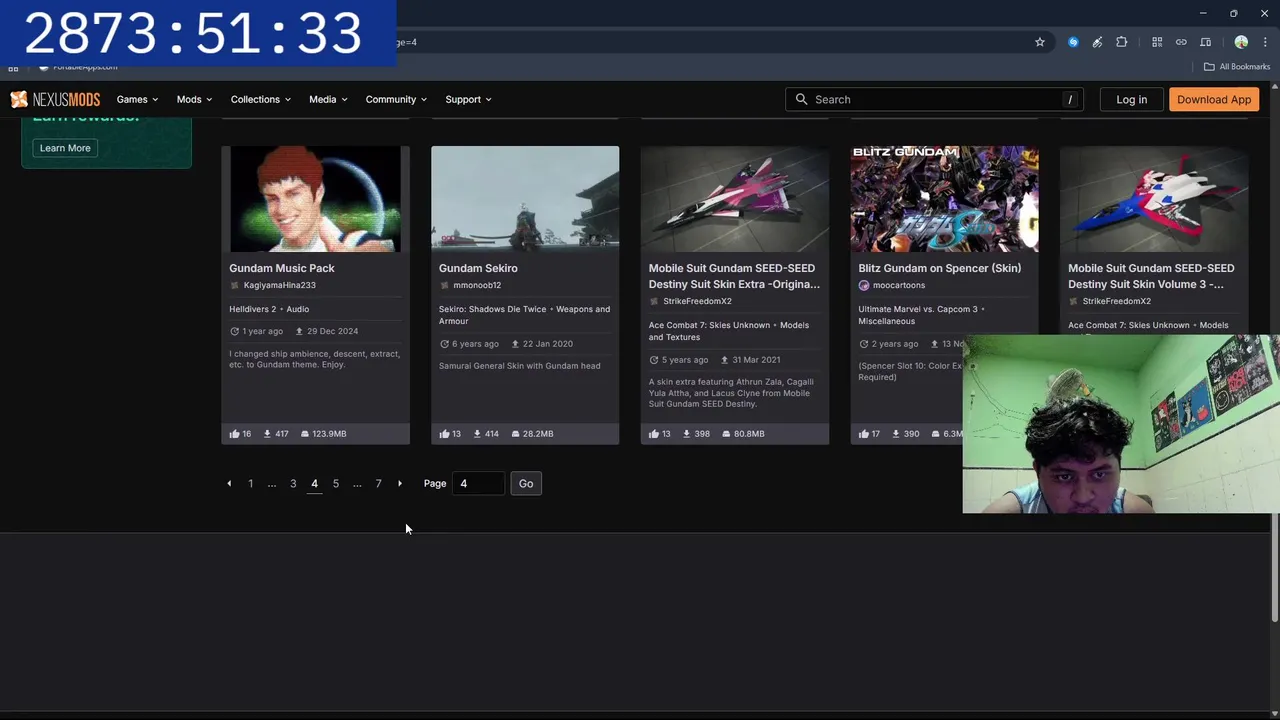The image size is (1280, 720).
Task: Click the StrikeFreedomX2 avatar on Skin Extra card
Action: coord(654,301)
